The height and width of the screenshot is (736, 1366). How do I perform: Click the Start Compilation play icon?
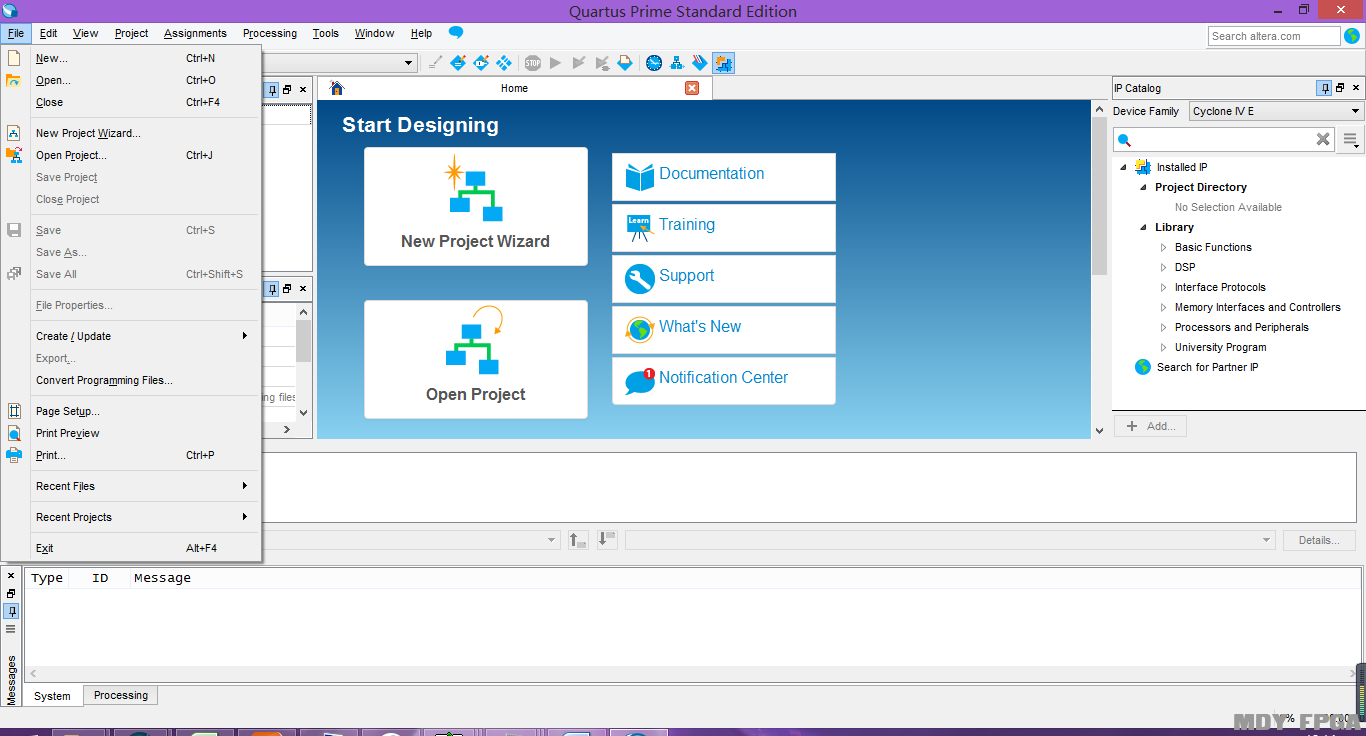coord(556,63)
